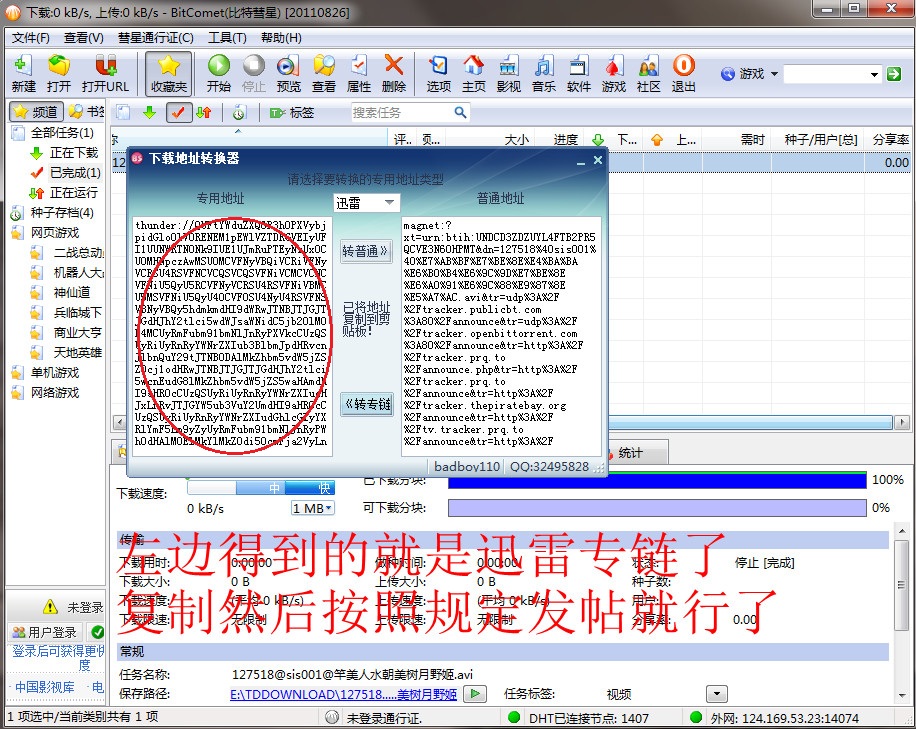Click the 专用地址 thunder link text box

(x=233, y=335)
